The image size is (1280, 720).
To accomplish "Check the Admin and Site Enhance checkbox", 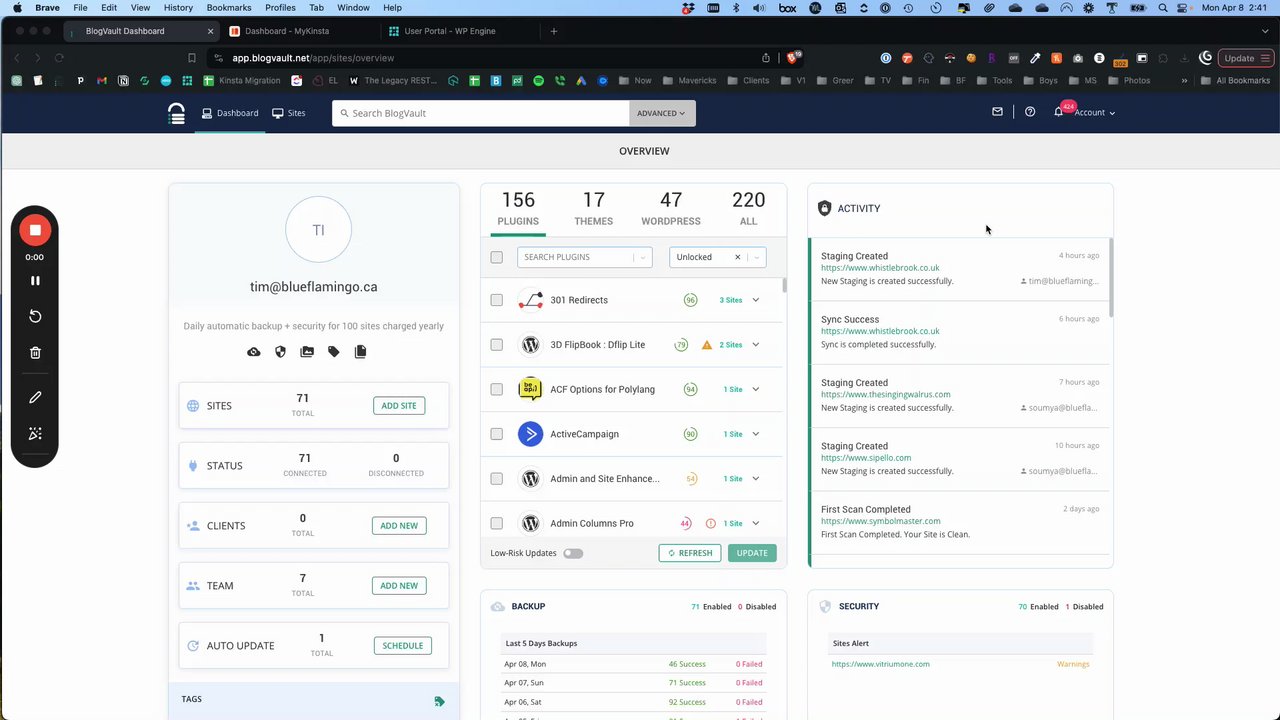I will coord(496,479).
